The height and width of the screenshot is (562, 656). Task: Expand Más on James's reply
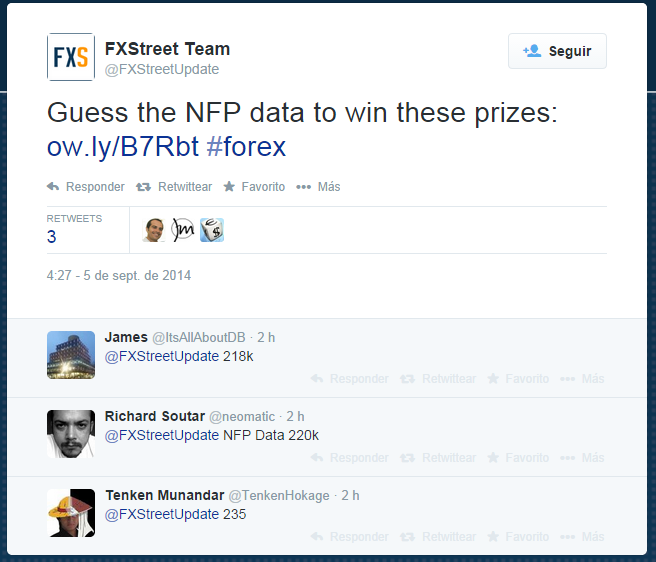[583, 379]
